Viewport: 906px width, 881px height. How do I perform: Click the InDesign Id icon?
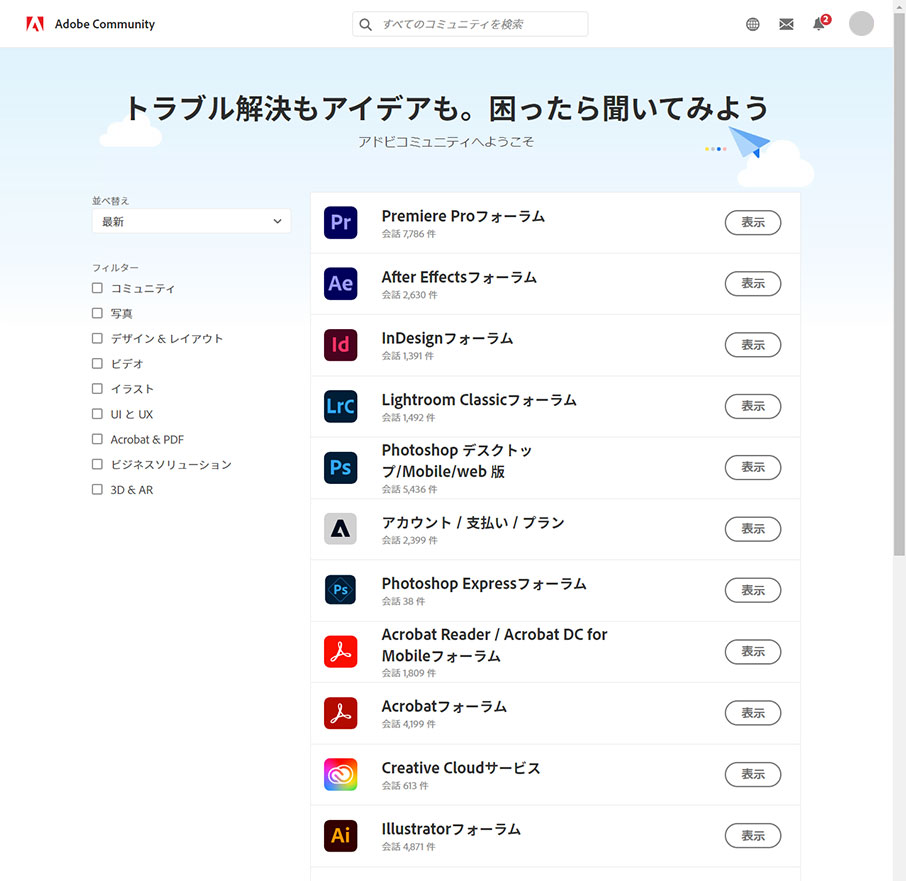(x=340, y=345)
